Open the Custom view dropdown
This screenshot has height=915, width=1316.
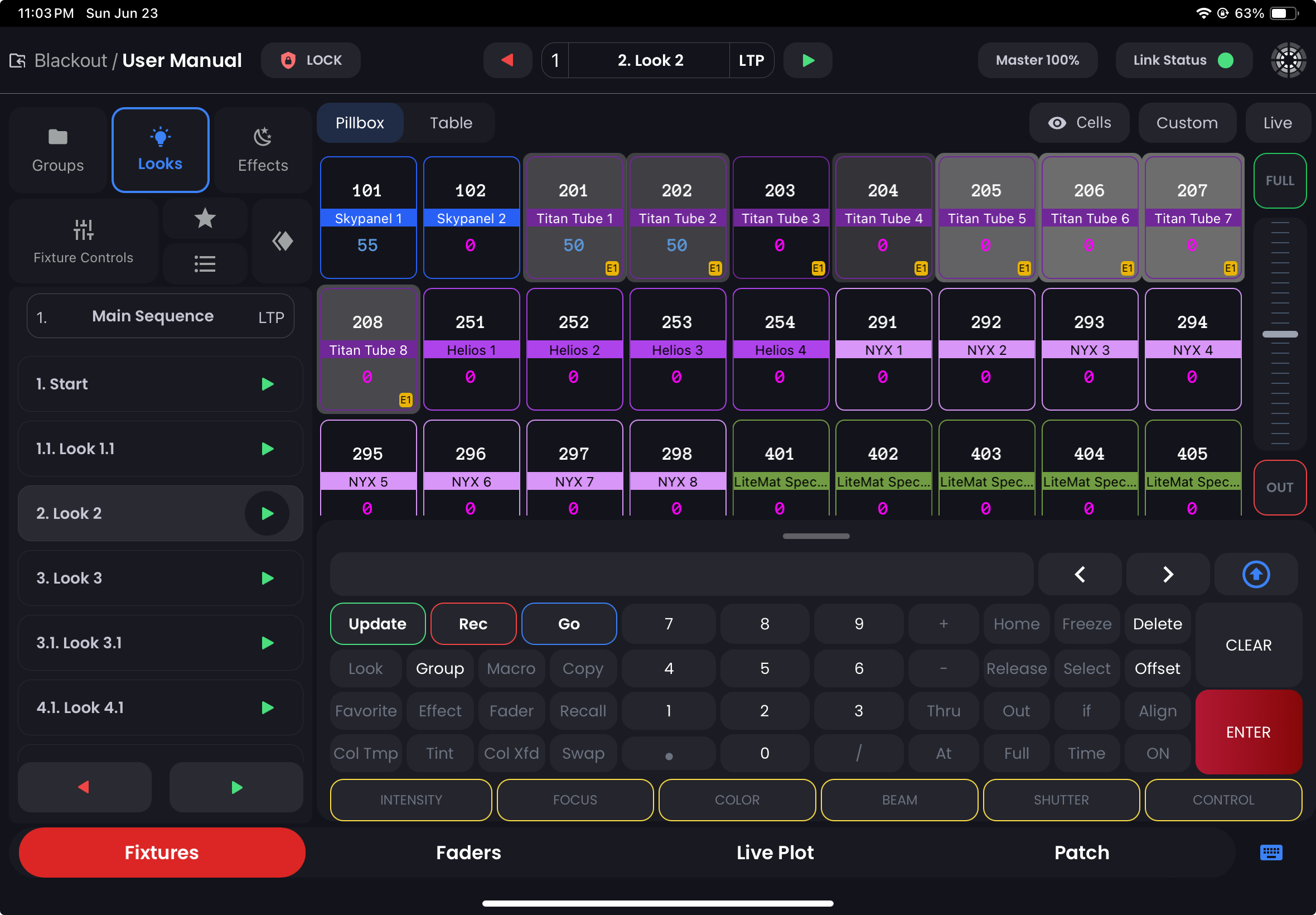click(1187, 123)
